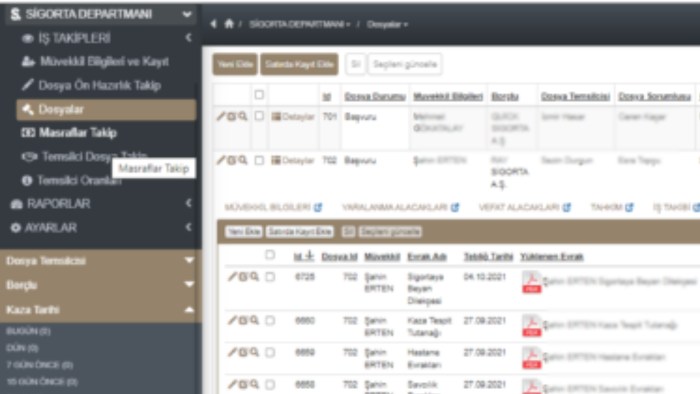Switch to the YARALANMA ALACAKLARI tab

click(x=395, y=207)
